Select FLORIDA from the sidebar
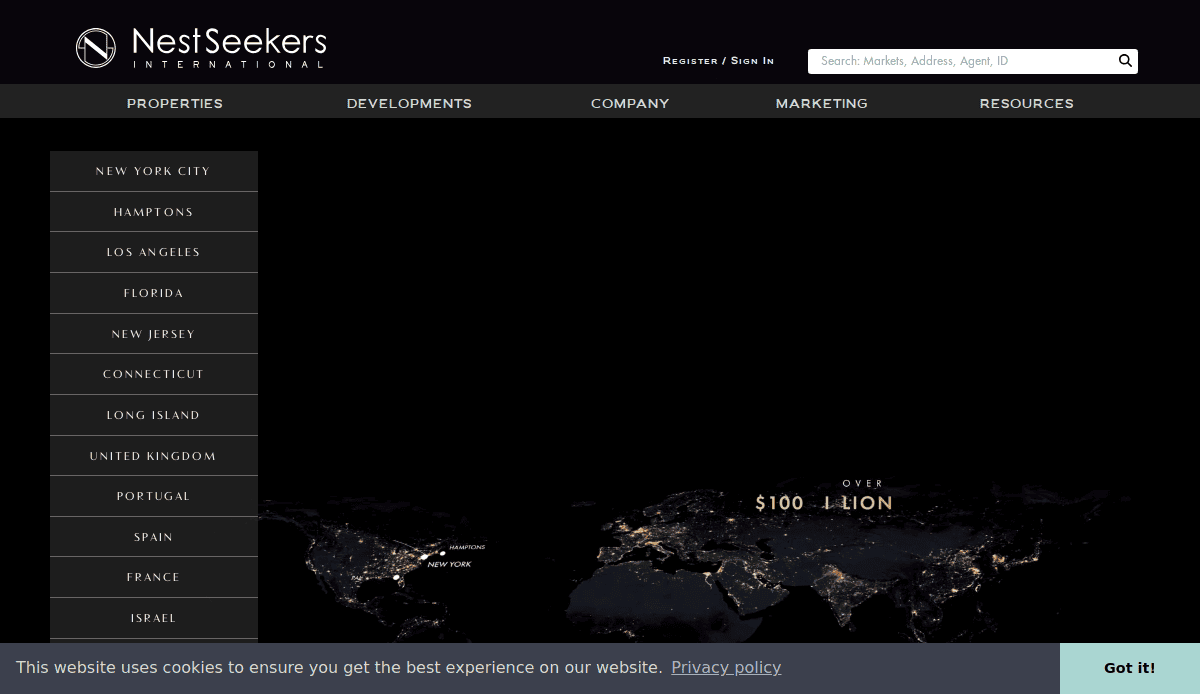1200x694 pixels. tap(153, 293)
